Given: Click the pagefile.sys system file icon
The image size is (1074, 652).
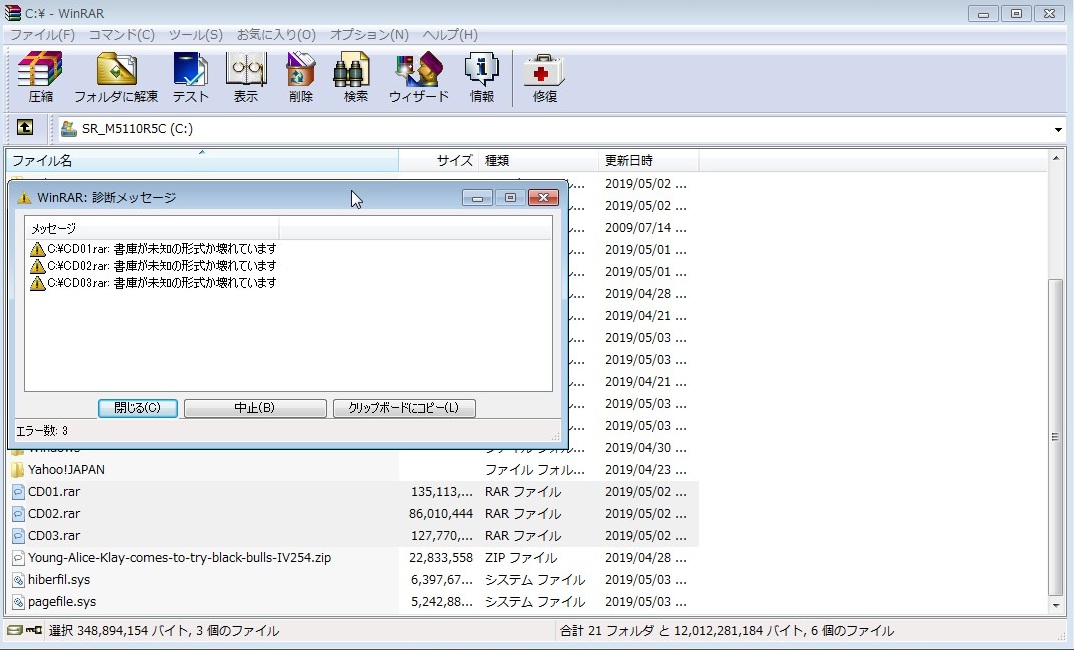Looking at the screenshot, I should pos(18,601).
